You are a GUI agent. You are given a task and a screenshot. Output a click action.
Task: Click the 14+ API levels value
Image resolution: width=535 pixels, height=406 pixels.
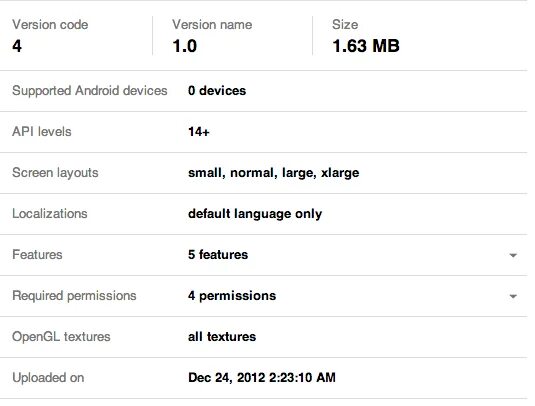point(199,132)
